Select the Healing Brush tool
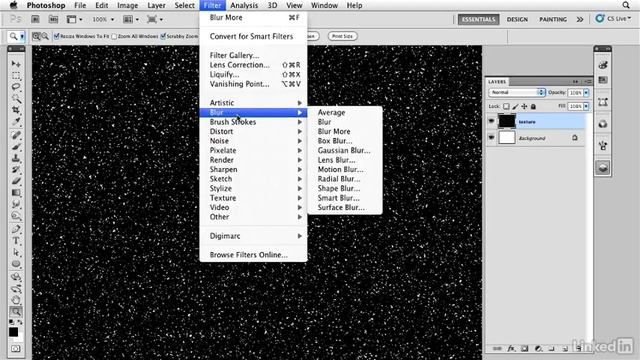640x360 pixels. tap(16, 135)
